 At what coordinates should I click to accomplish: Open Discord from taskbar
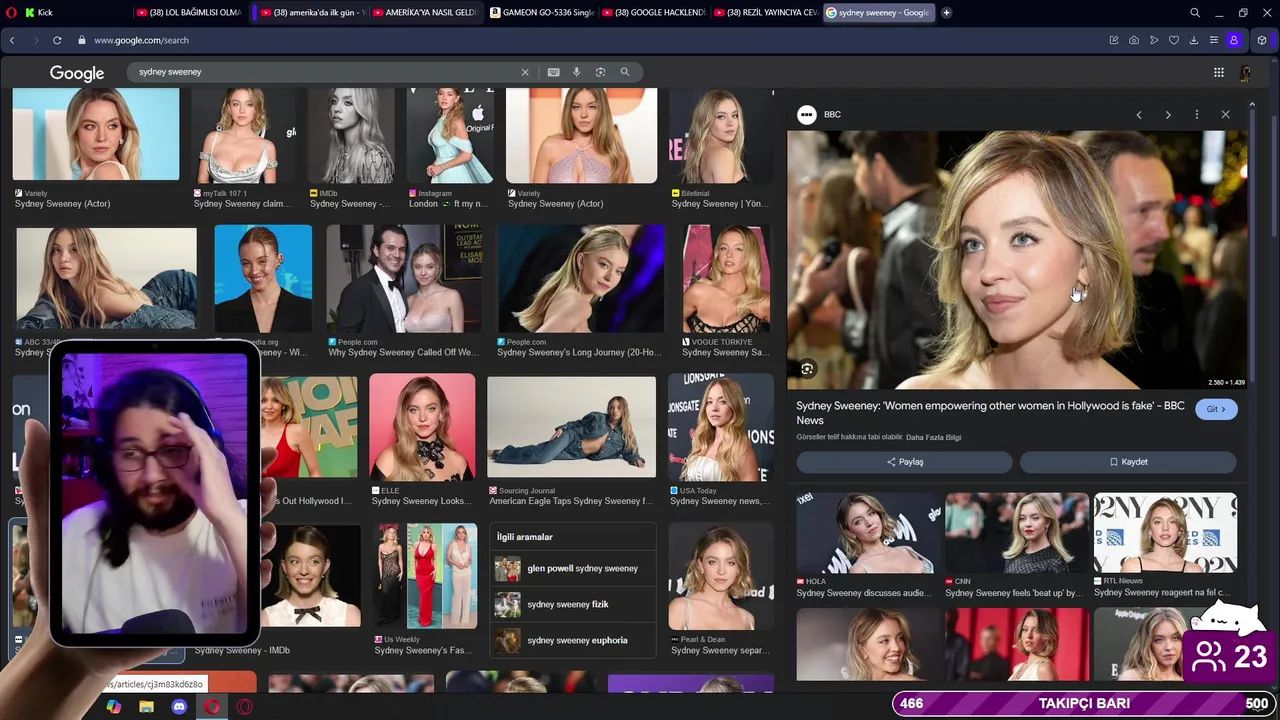179,707
